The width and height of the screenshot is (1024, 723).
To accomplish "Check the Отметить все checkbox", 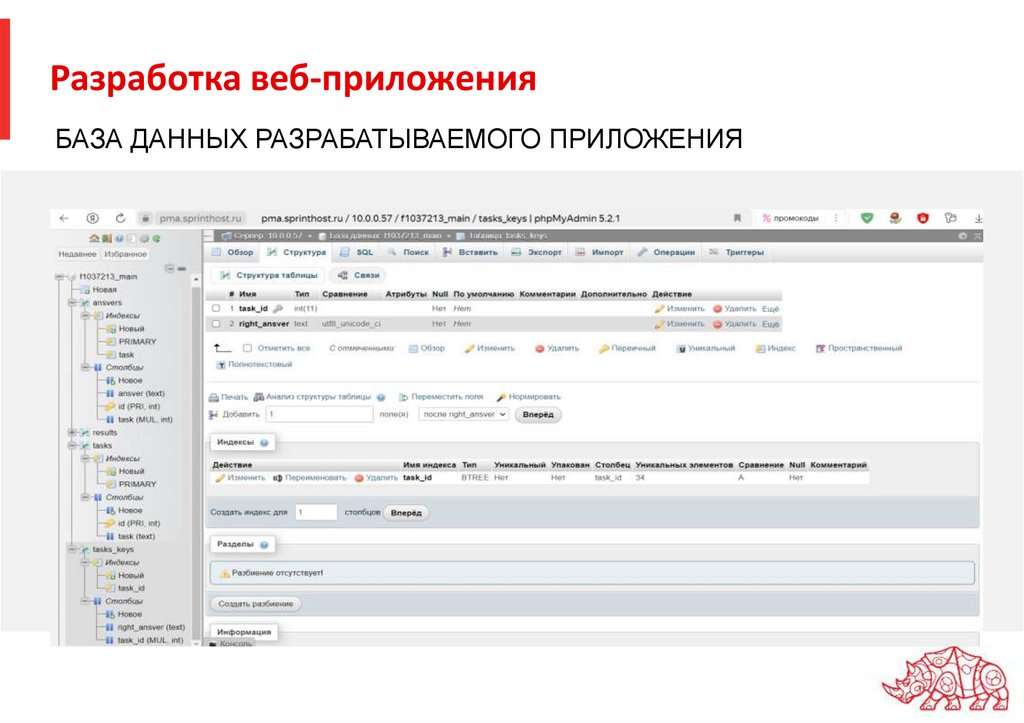I will tap(246, 347).
